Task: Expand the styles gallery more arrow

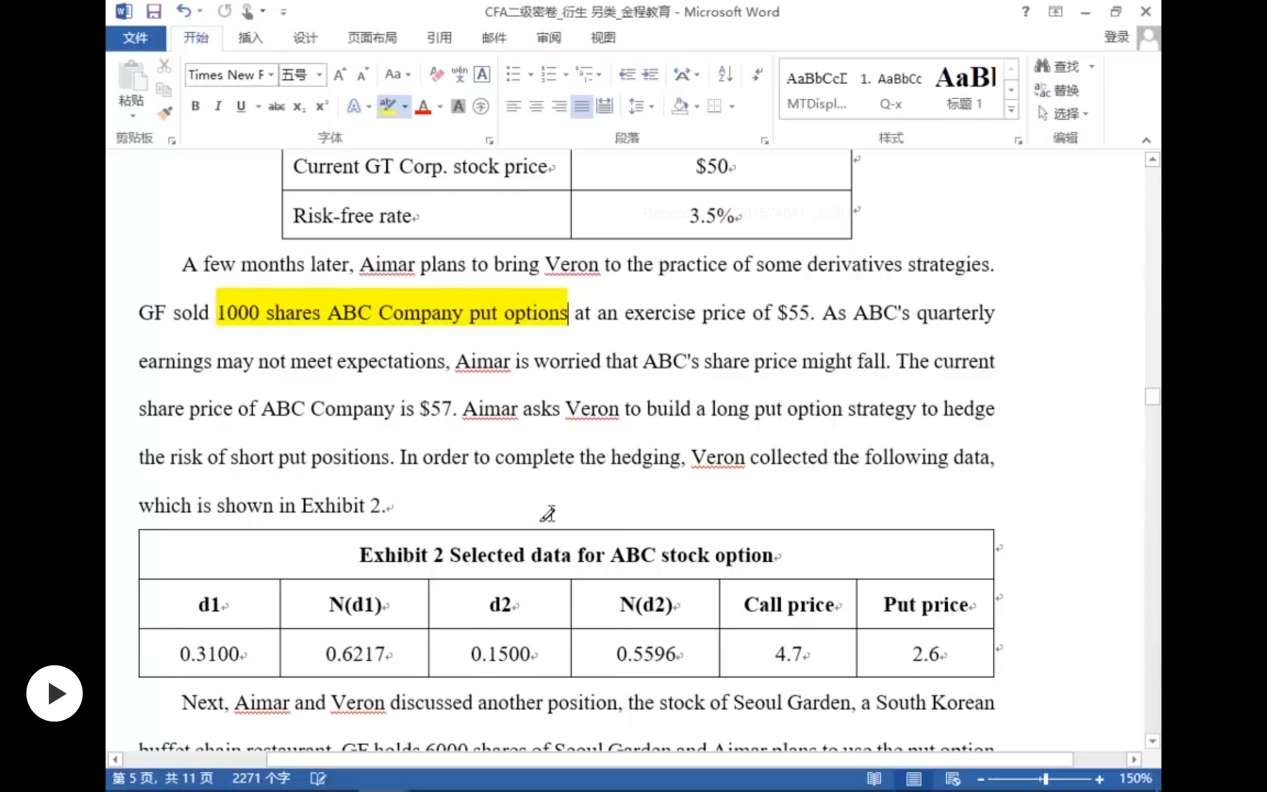Action: pyautogui.click(x=1011, y=111)
